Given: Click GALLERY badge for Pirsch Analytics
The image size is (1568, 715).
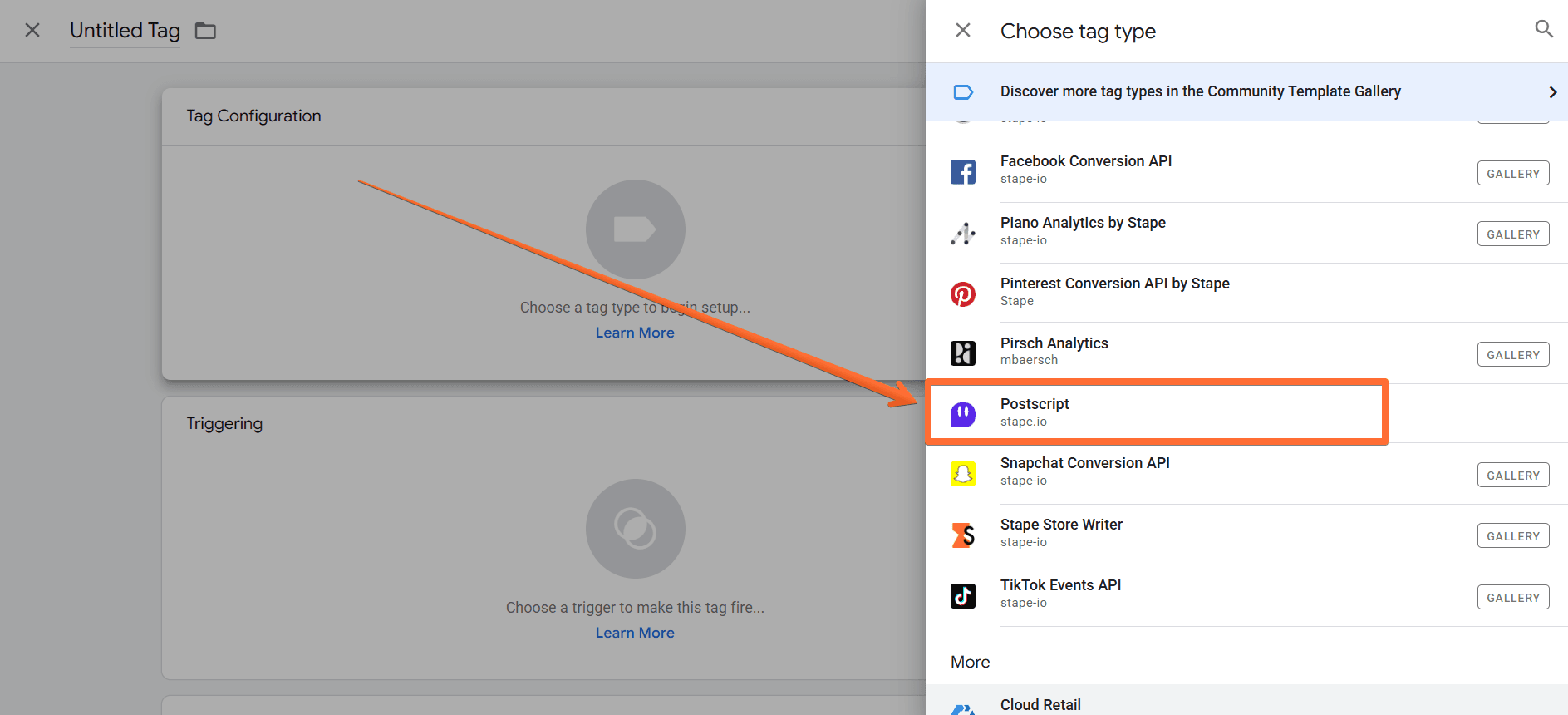Looking at the screenshot, I should [1513, 354].
